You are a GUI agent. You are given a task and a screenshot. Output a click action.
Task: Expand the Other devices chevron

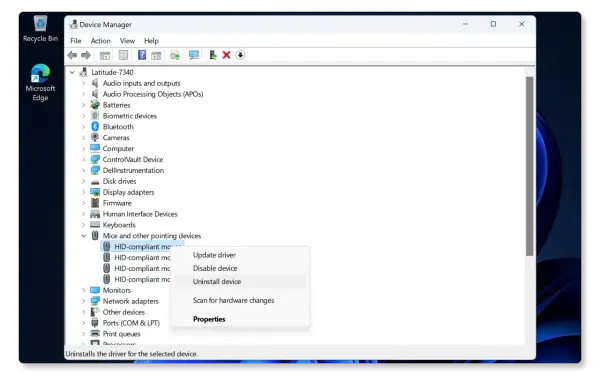pos(83,312)
